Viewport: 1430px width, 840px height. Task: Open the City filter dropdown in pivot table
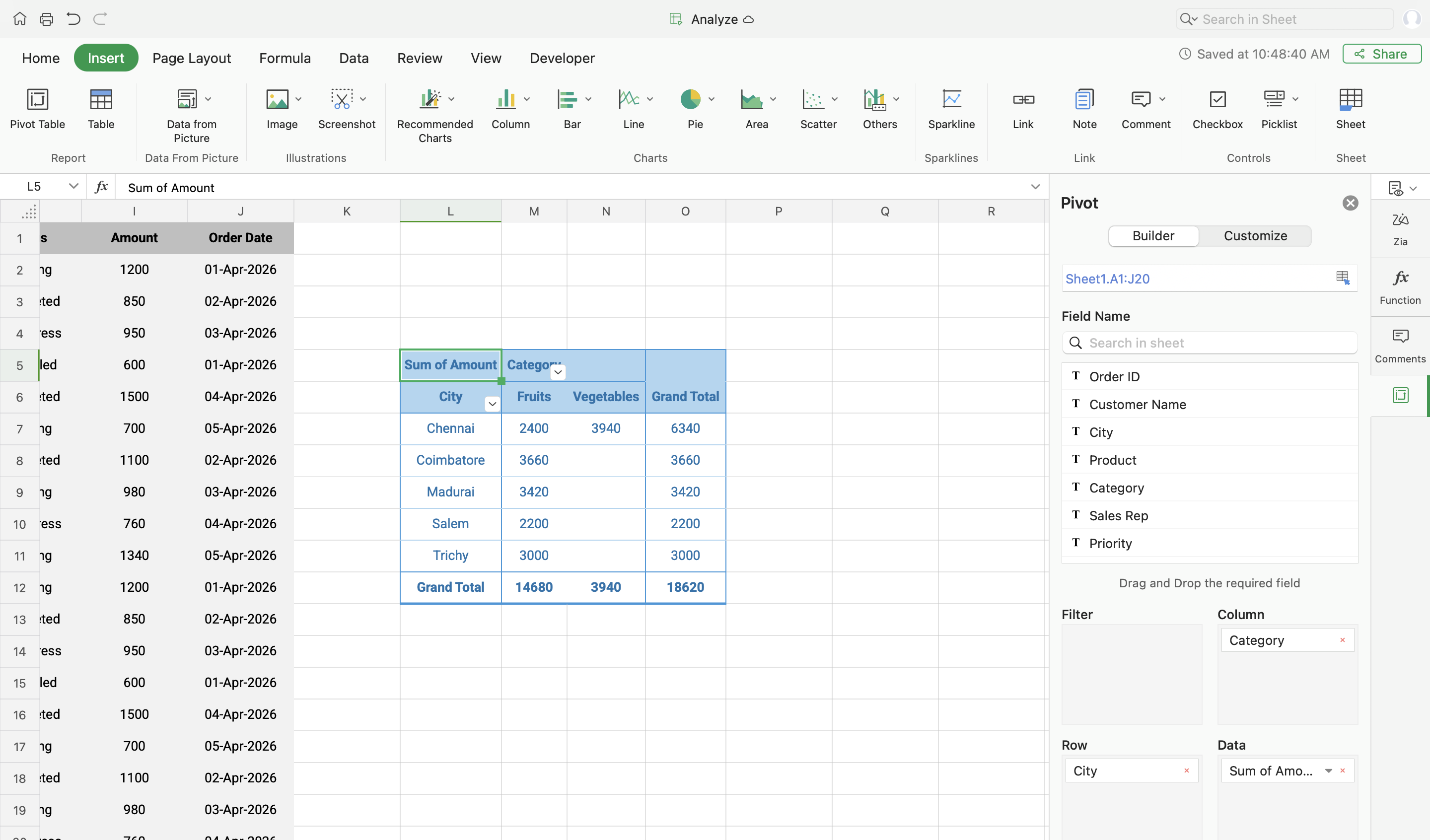pos(492,404)
